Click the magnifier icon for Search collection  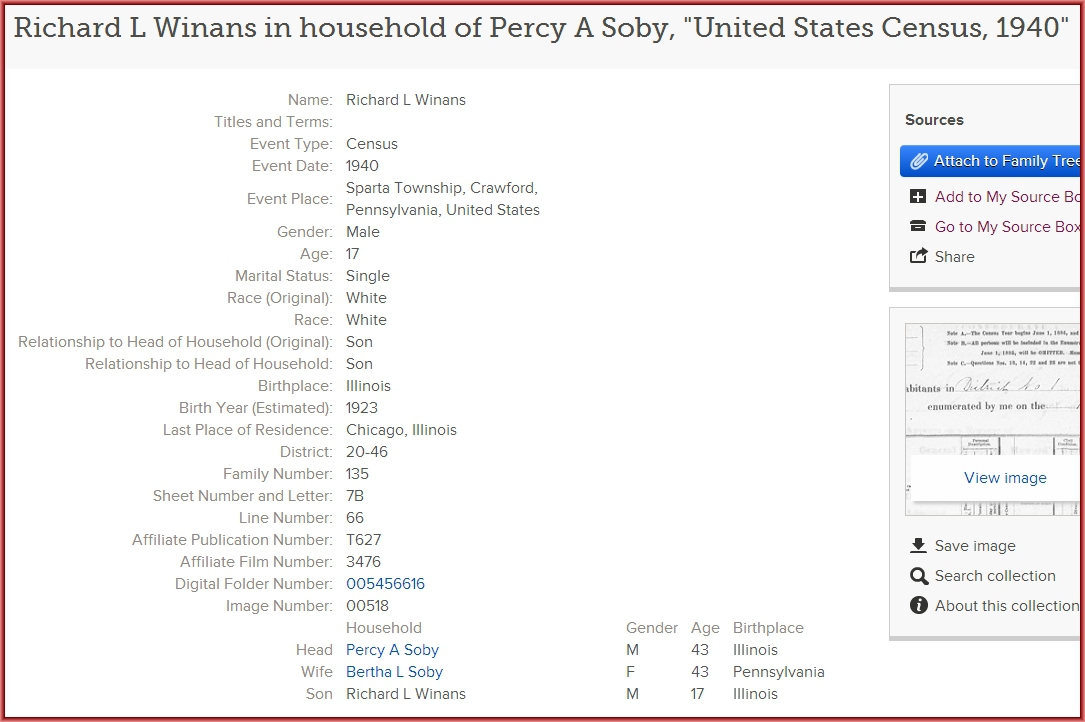click(x=919, y=576)
